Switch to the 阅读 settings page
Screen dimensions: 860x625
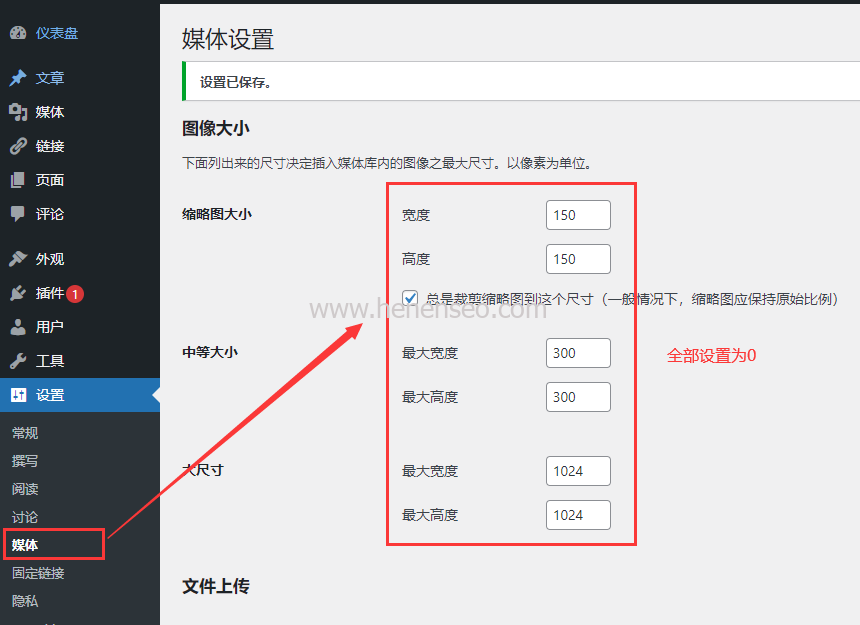coord(25,488)
